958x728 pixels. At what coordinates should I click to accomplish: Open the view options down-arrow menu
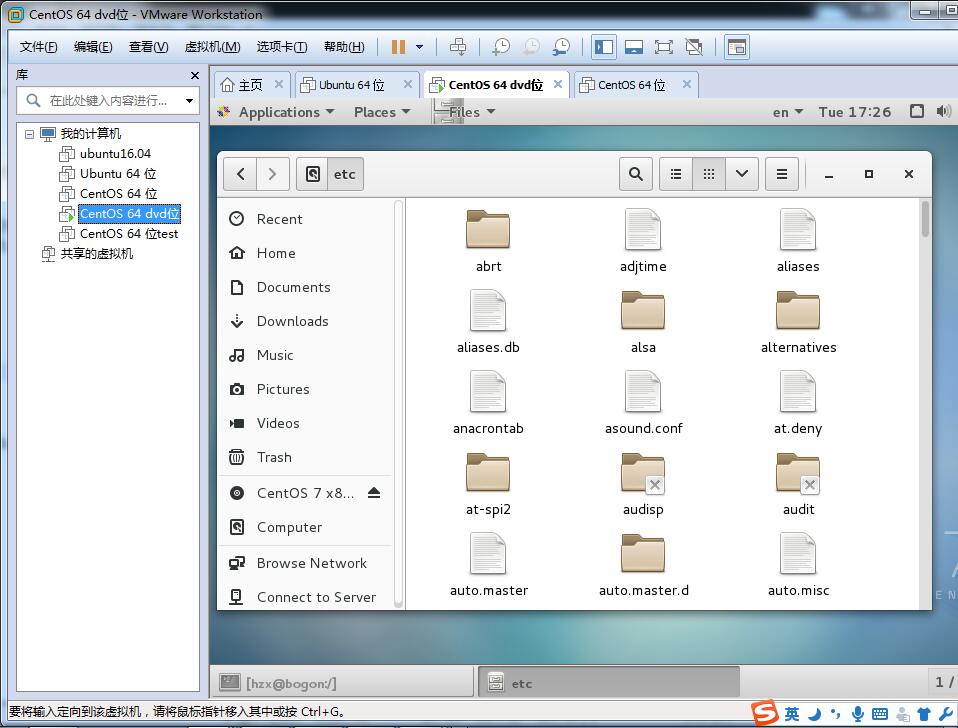(x=742, y=174)
